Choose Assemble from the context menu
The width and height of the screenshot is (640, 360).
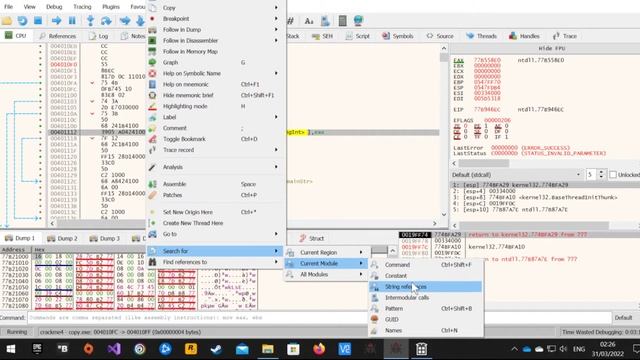(x=216, y=184)
